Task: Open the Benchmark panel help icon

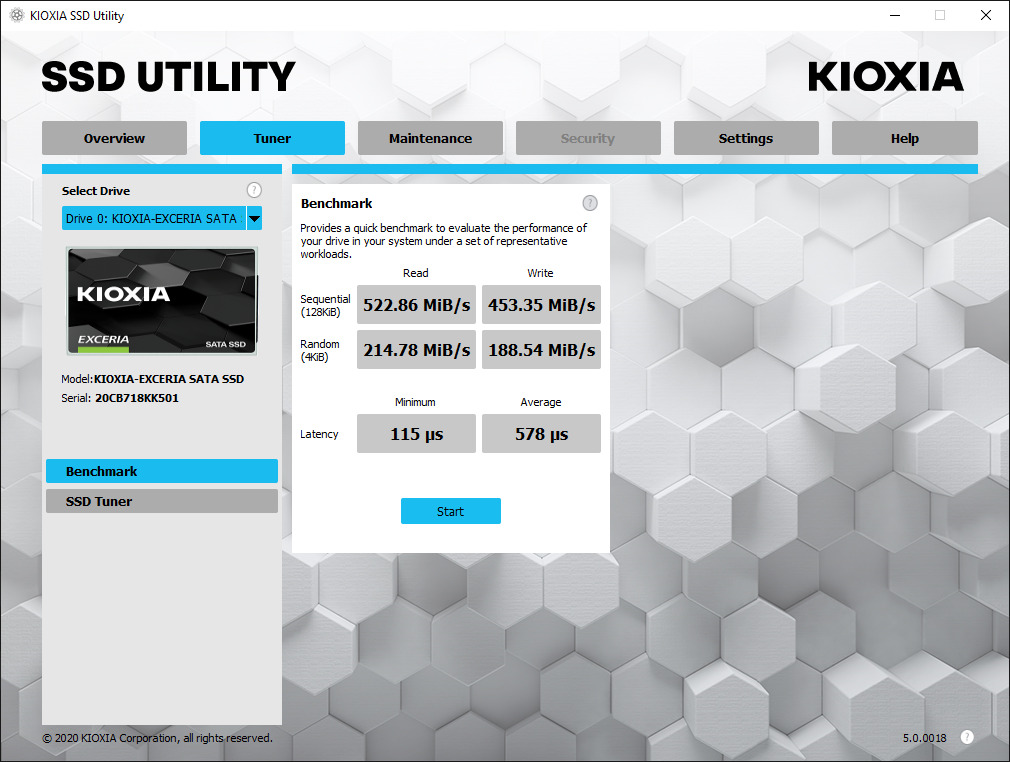Action: tap(590, 203)
